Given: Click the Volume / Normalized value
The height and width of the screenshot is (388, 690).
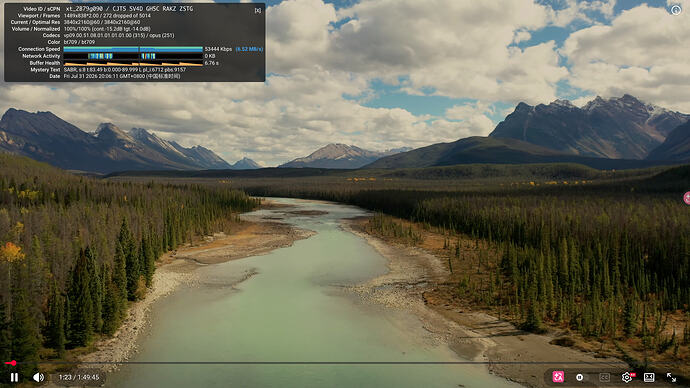Looking at the screenshot, I should [x=107, y=29].
